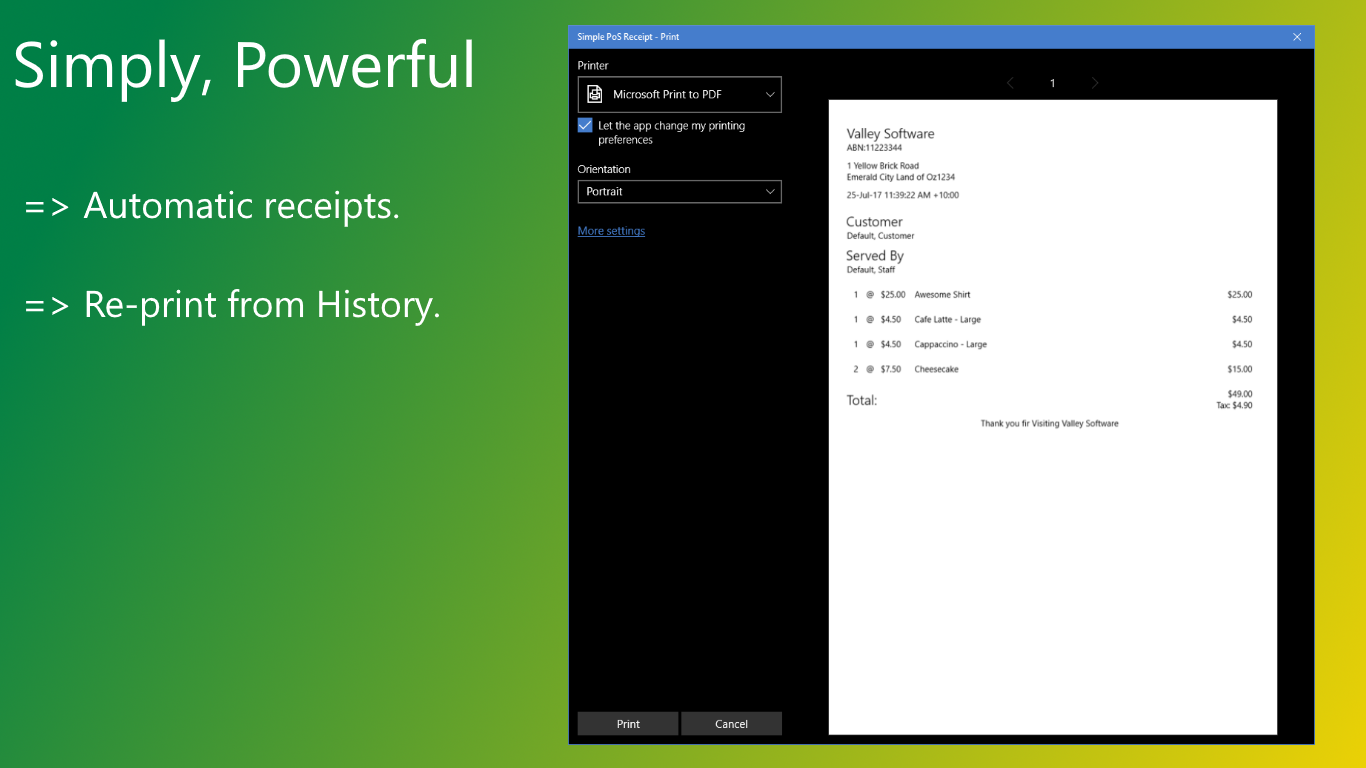Go to next preview page arrow
Image resolution: width=1366 pixels, height=768 pixels.
pos(1095,83)
